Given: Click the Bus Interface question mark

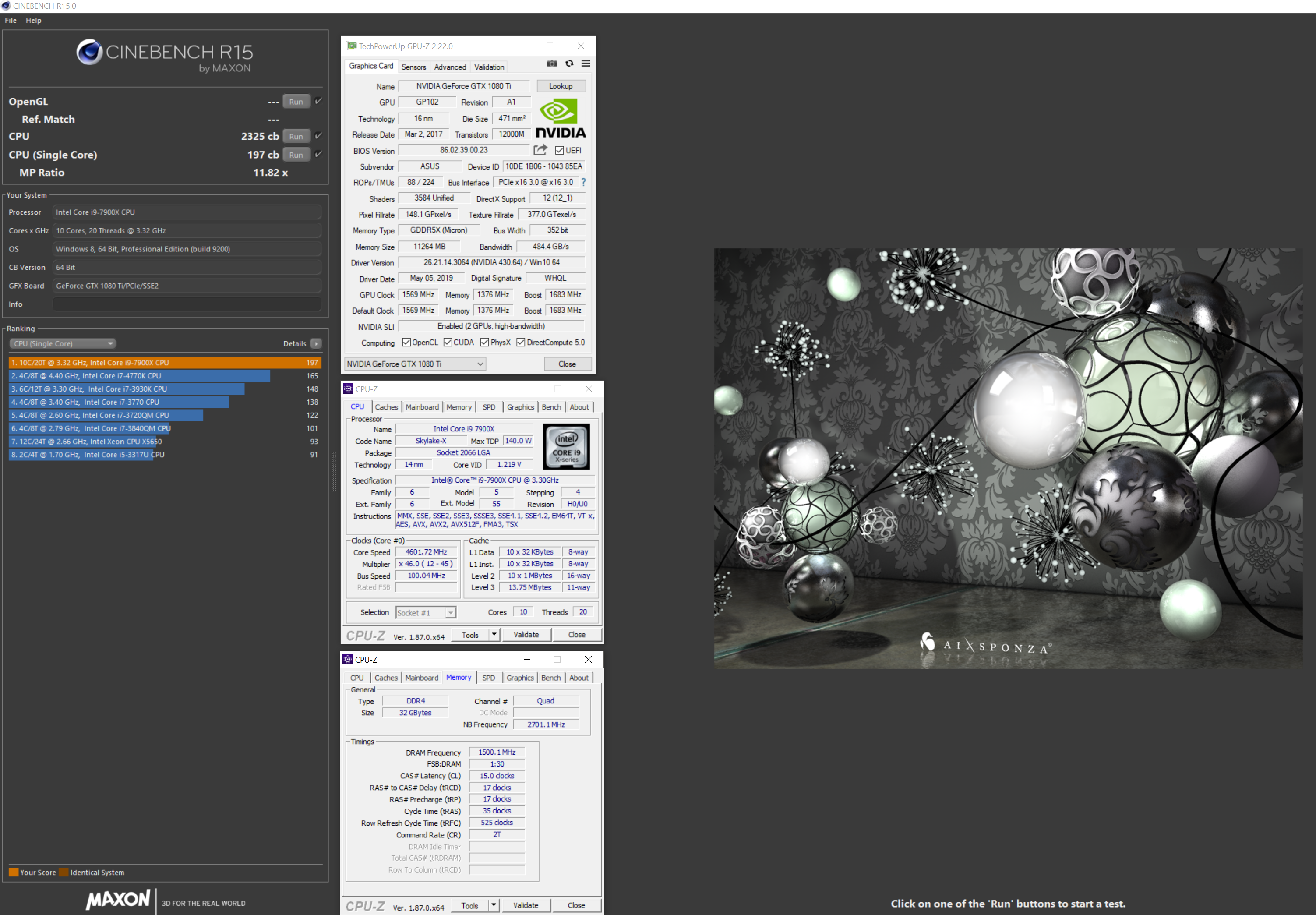Looking at the screenshot, I should [583, 182].
